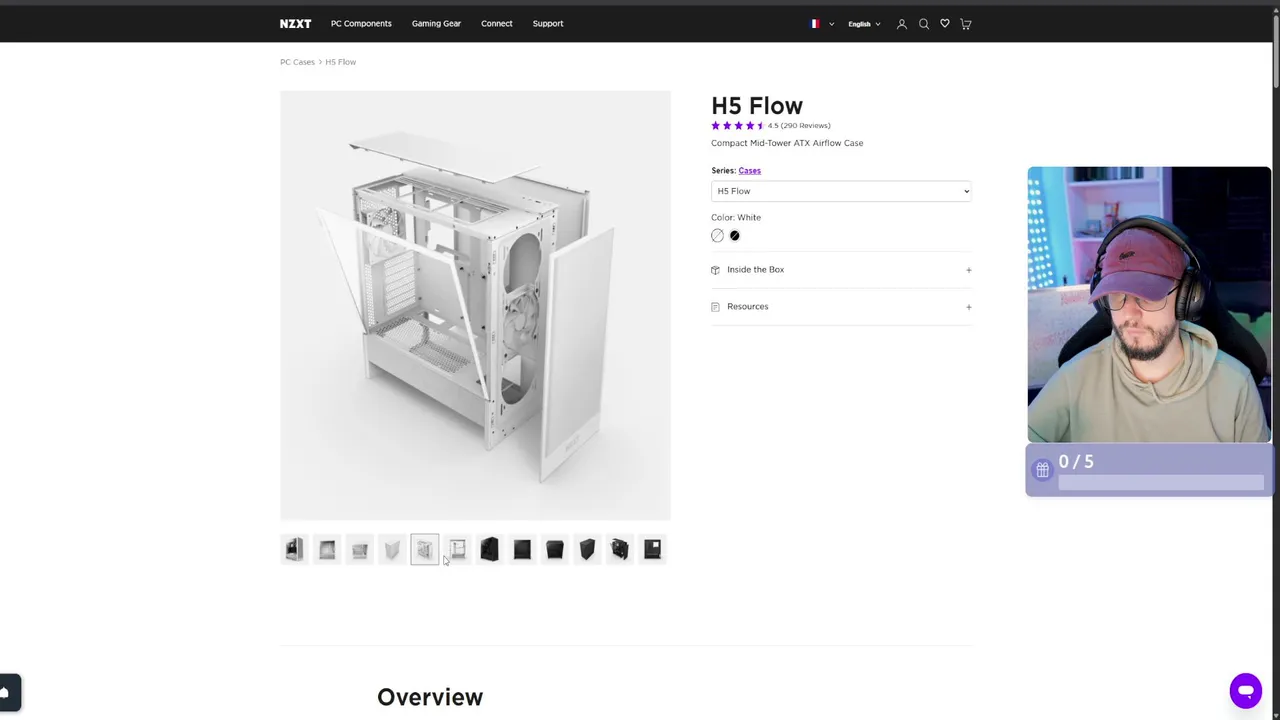The image size is (1280, 720).
Task: Click the star rating icons
Action: coord(737,126)
